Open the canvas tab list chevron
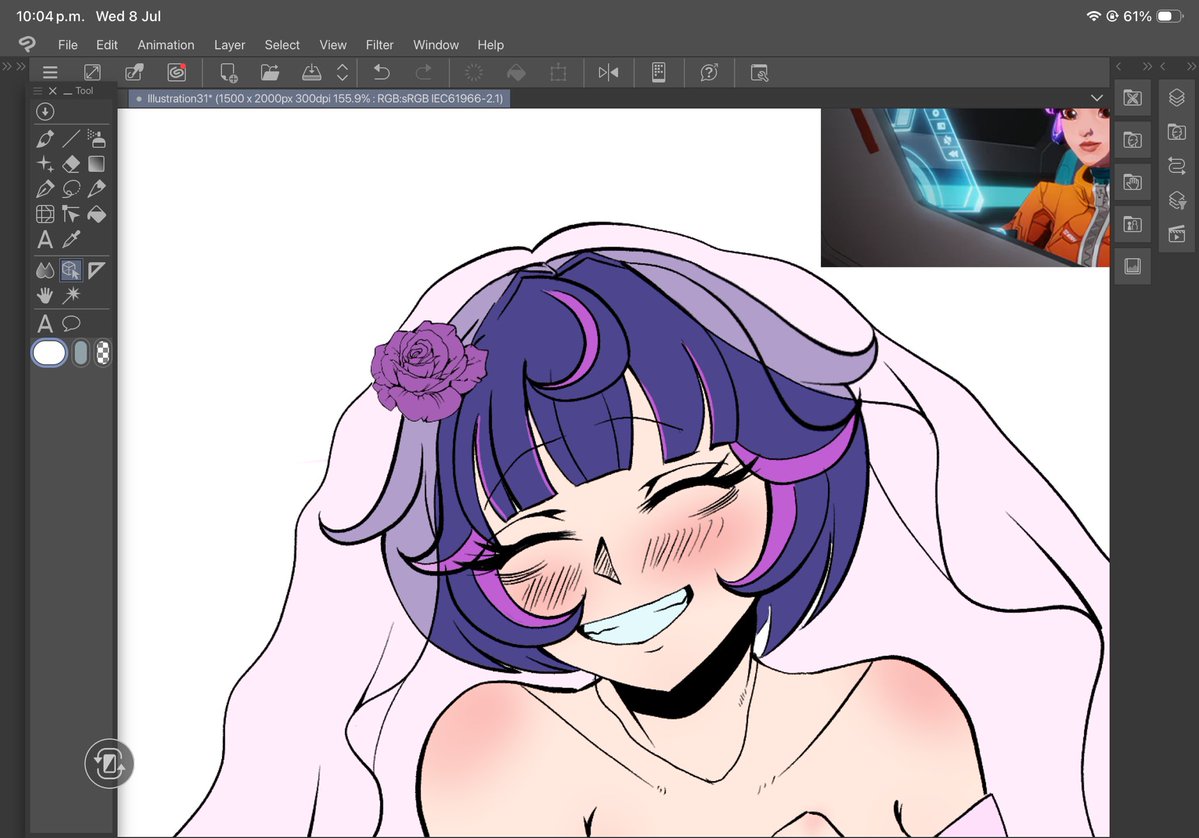Screen dimensions: 1199x838 [x=1097, y=98]
